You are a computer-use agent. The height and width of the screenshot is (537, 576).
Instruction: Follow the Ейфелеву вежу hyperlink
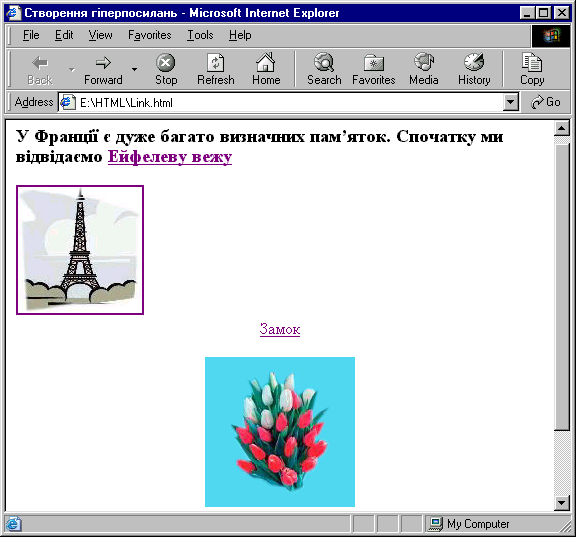(x=170, y=157)
